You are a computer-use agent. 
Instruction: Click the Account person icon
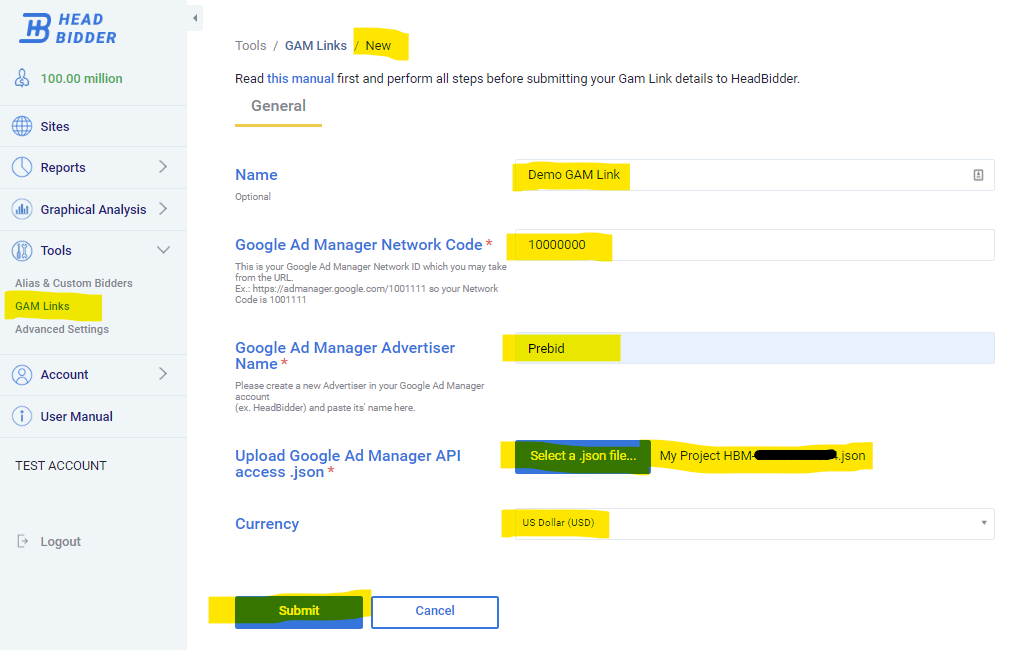(x=22, y=375)
